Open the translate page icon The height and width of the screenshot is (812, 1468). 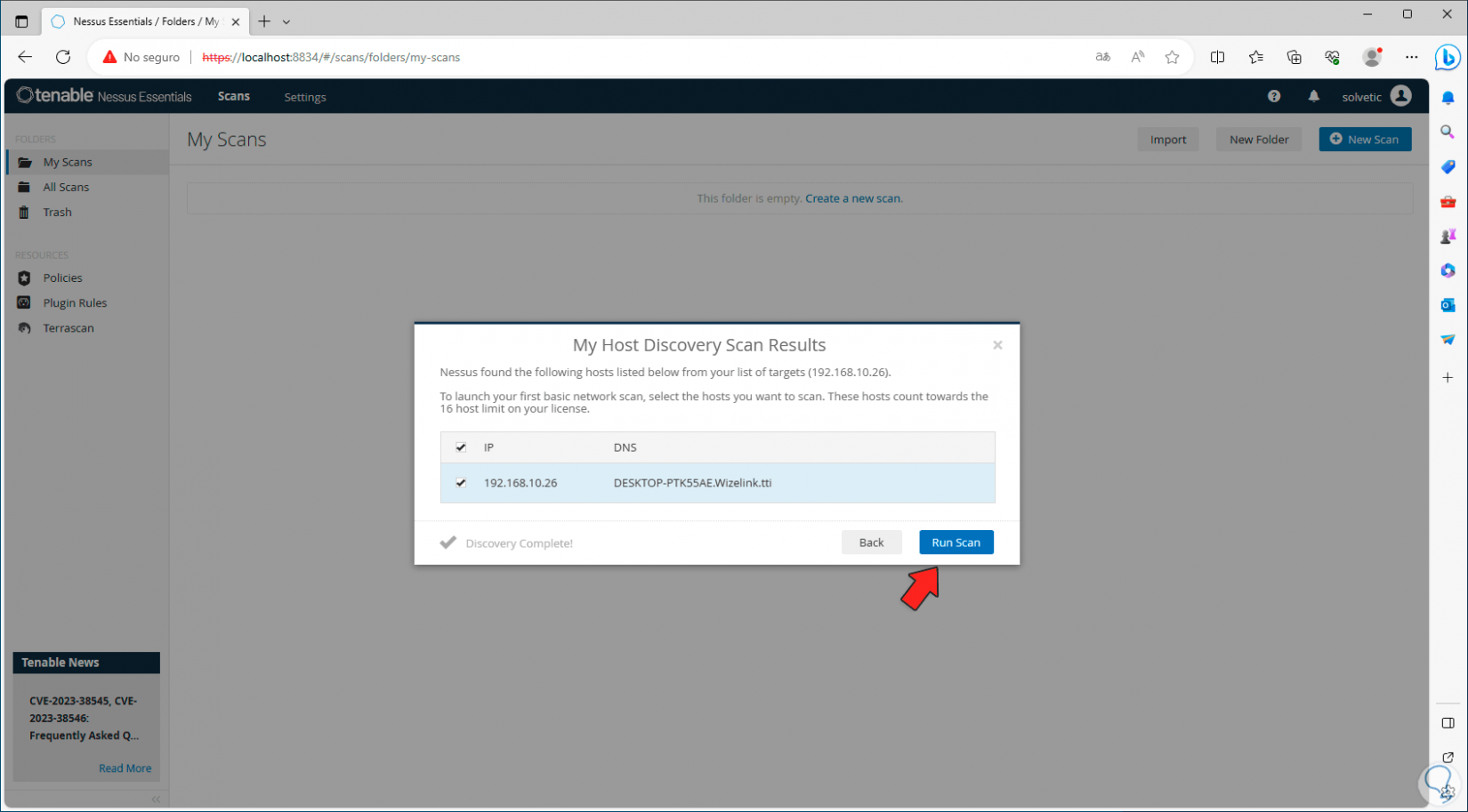(x=1102, y=57)
